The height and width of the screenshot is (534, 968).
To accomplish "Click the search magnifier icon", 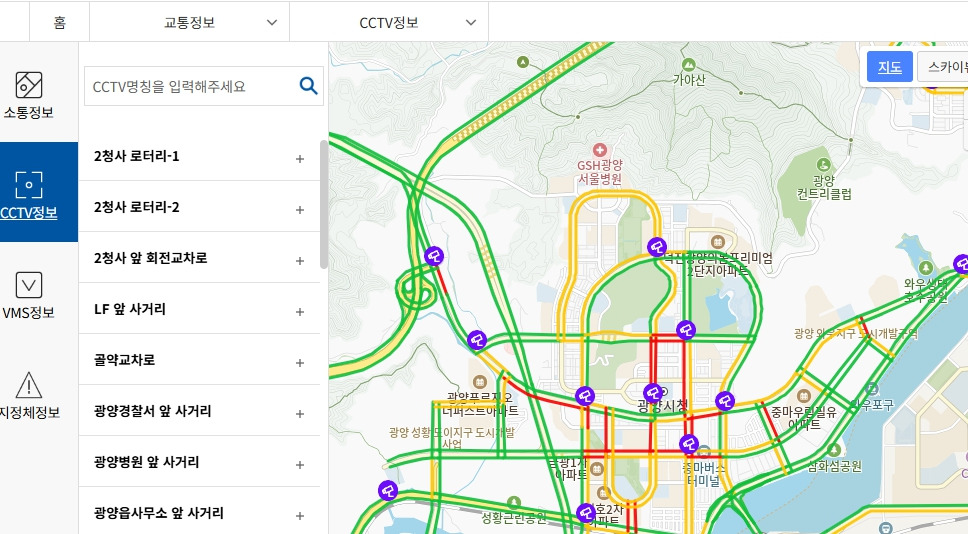I will [309, 86].
